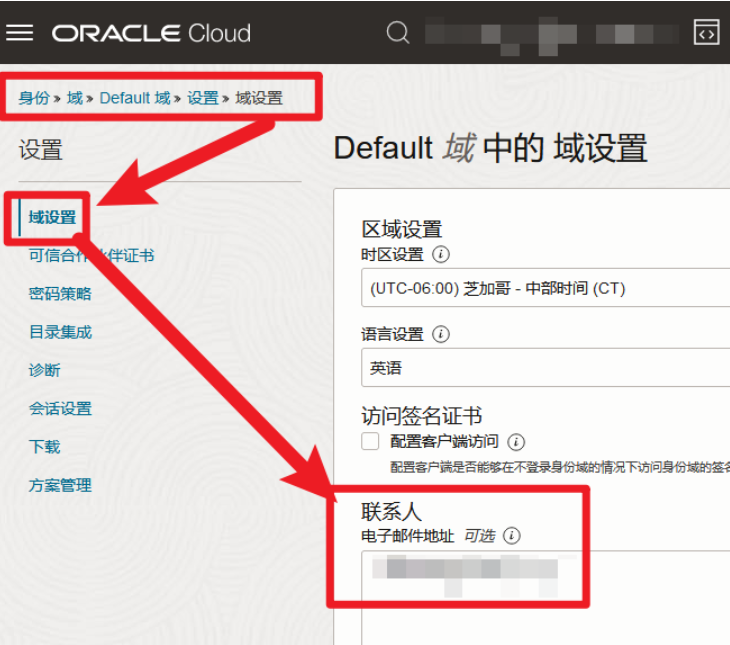Screen dimensions: 730x645
Task: Click the Oracle Cloud logo
Action: [151, 33]
